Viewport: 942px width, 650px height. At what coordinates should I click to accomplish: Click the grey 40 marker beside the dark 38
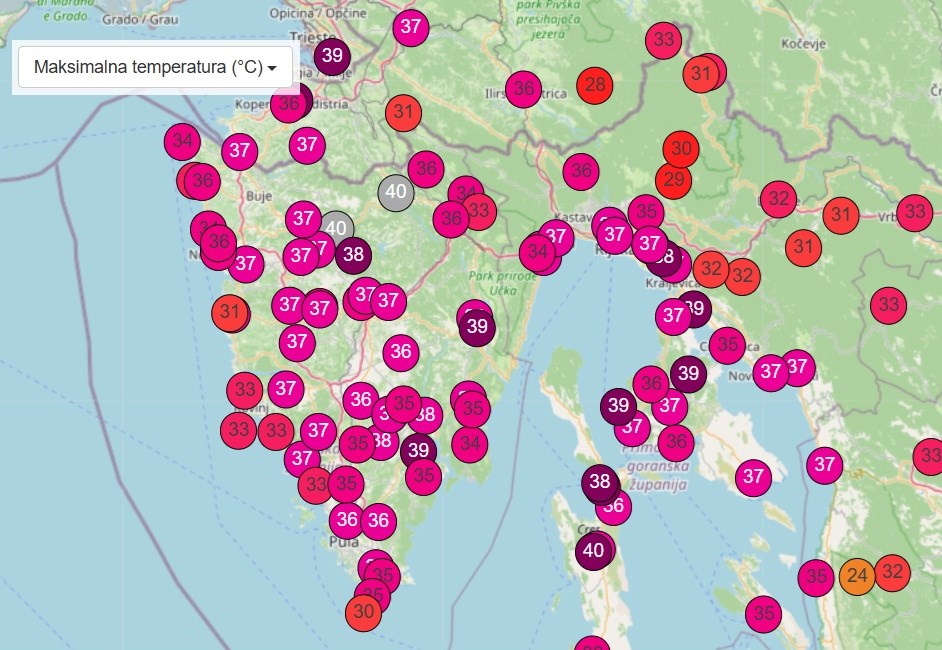(x=337, y=228)
